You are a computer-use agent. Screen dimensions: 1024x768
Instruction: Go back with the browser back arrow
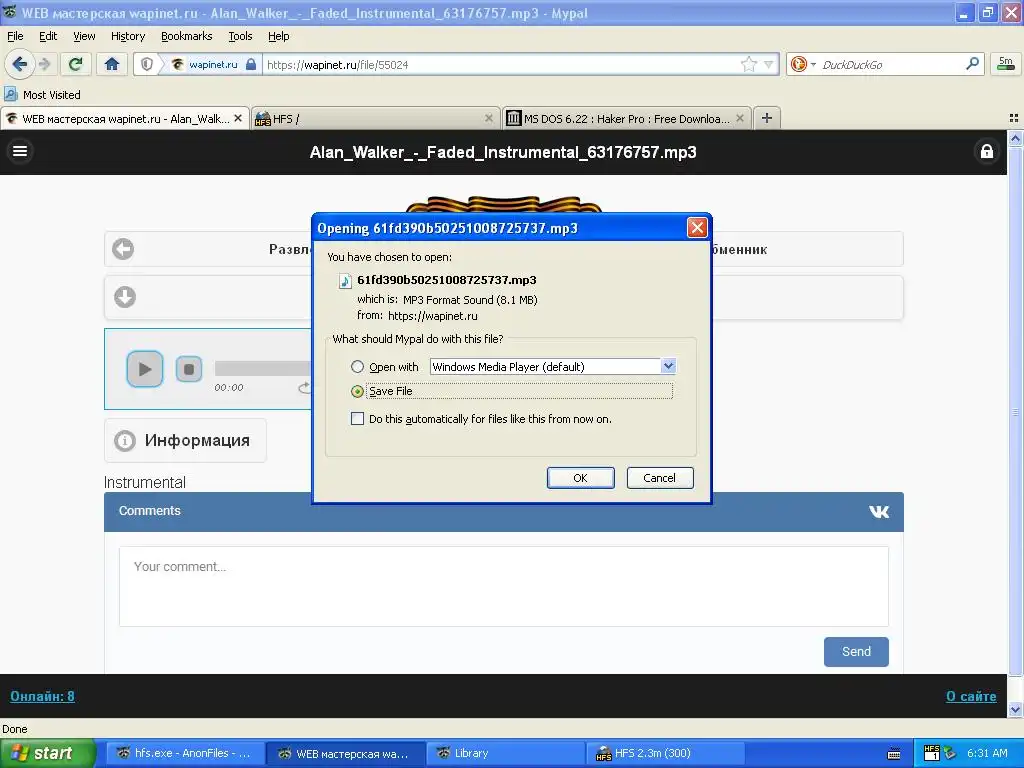(x=20, y=64)
